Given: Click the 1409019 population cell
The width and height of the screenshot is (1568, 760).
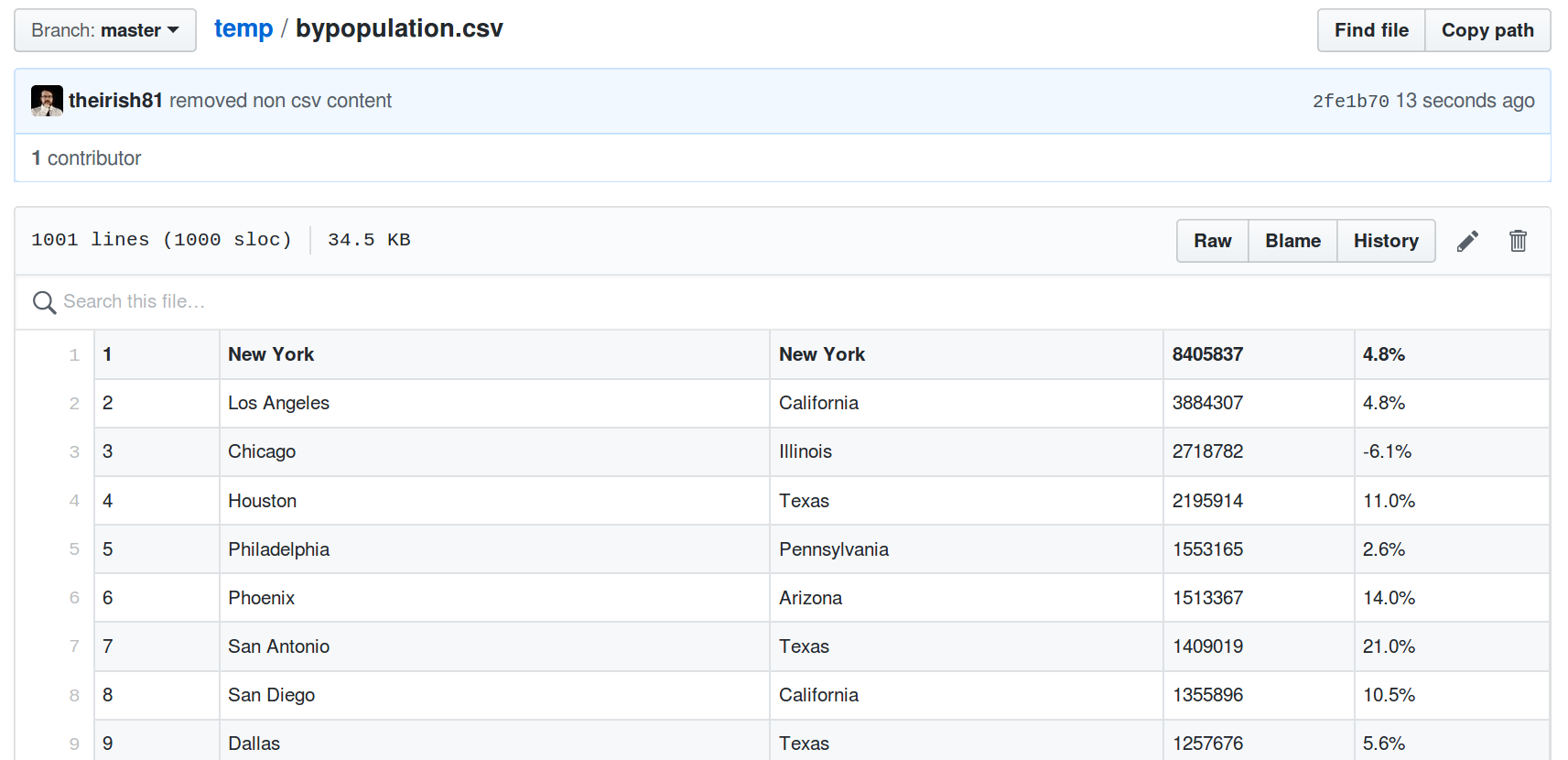Looking at the screenshot, I should coord(1207,646).
